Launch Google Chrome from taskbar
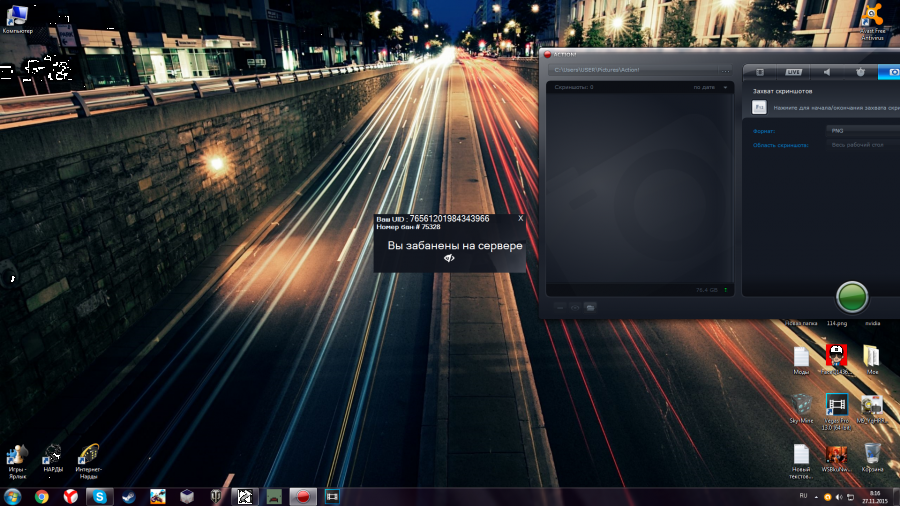Image resolution: width=900 pixels, height=506 pixels. [41, 497]
